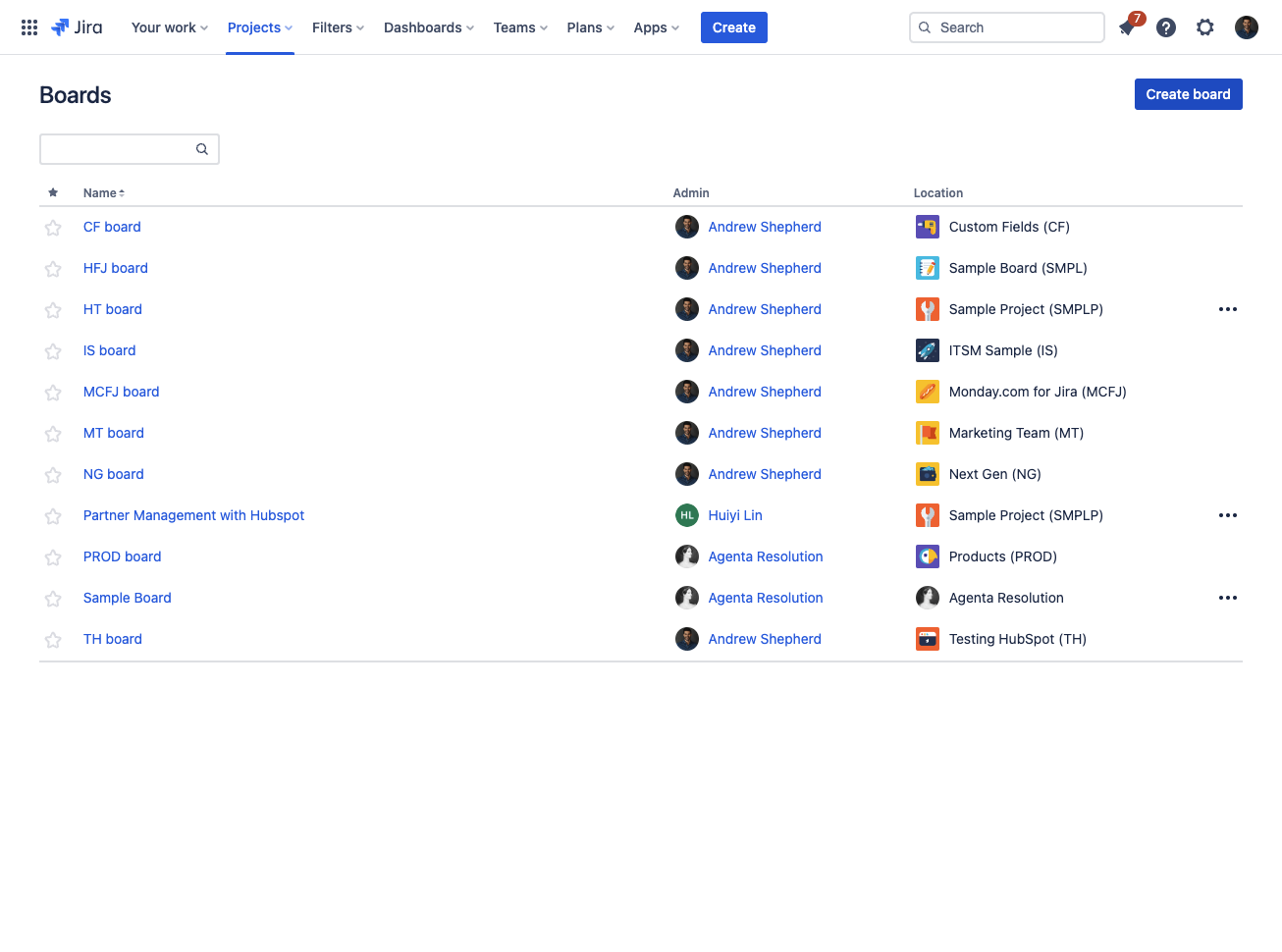Open the user profile avatar in header
Image resolution: width=1282 pixels, height=952 pixels.
point(1247,27)
